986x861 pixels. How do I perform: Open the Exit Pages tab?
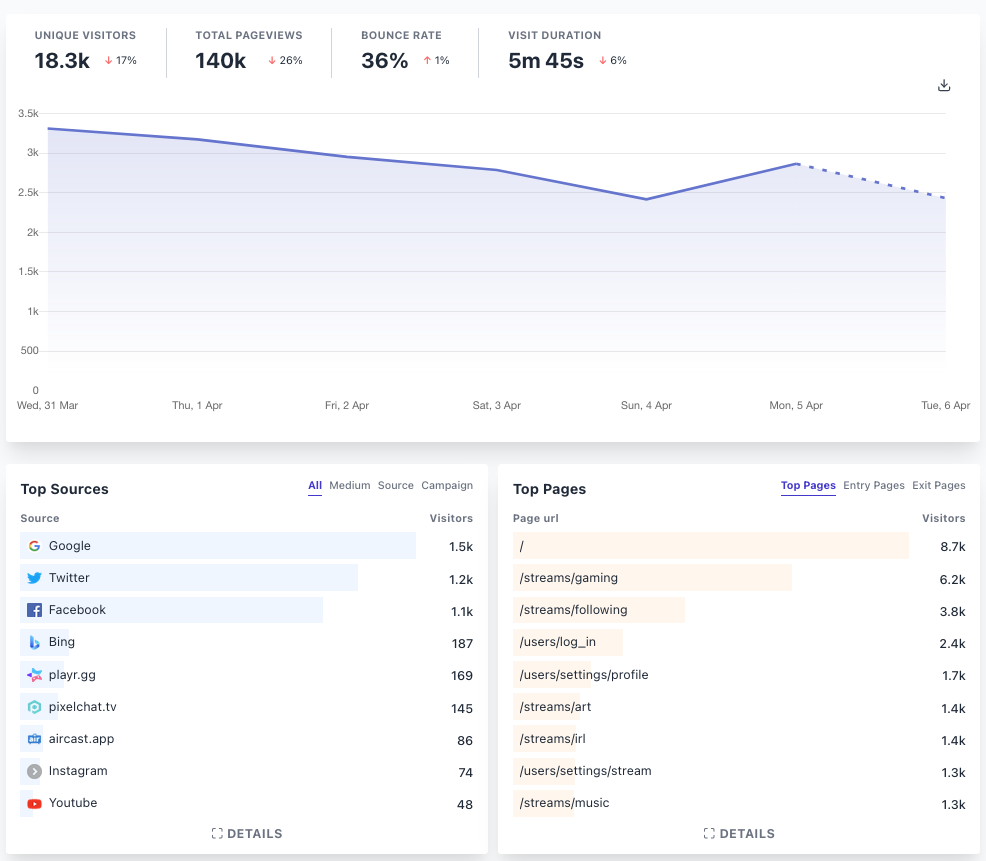[x=938, y=486]
